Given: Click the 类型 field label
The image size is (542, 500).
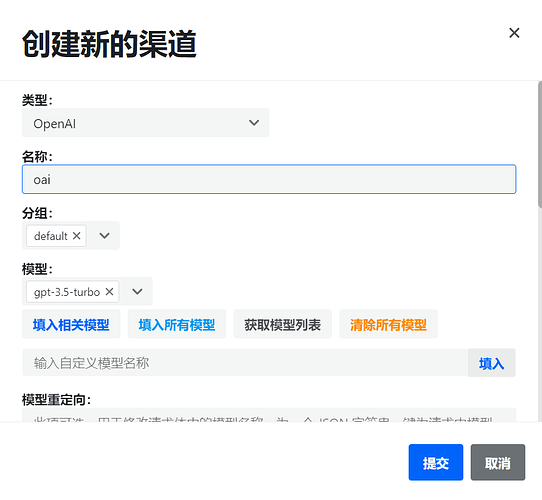Looking at the screenshot, I should (37, 100).
